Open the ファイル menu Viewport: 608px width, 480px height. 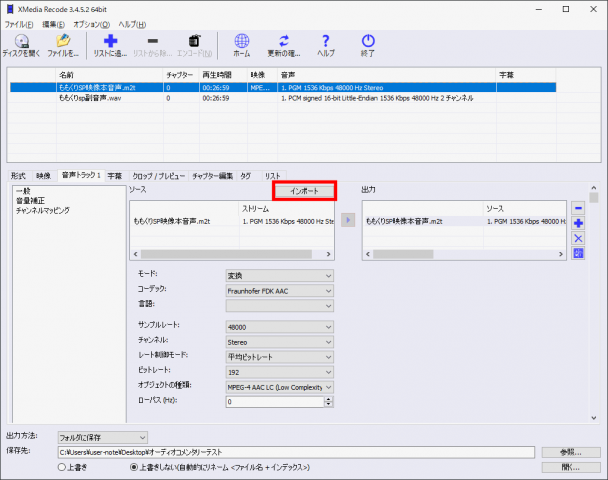pos(19,24)
